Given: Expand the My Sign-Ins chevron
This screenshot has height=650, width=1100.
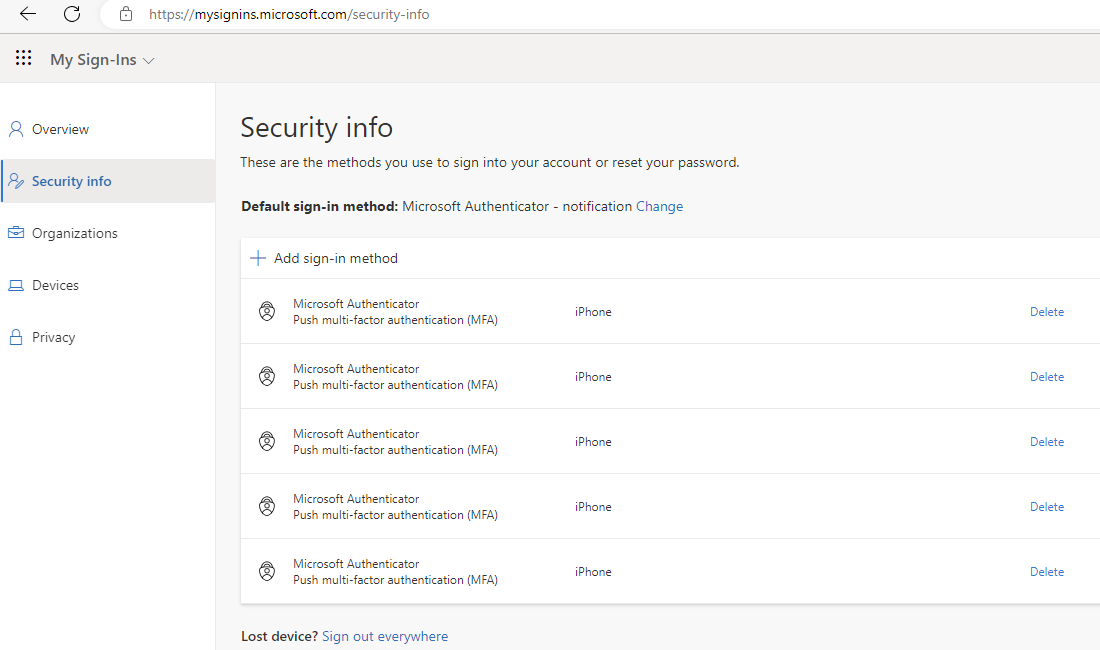Looking at the screenshot, I should point(149,61).
